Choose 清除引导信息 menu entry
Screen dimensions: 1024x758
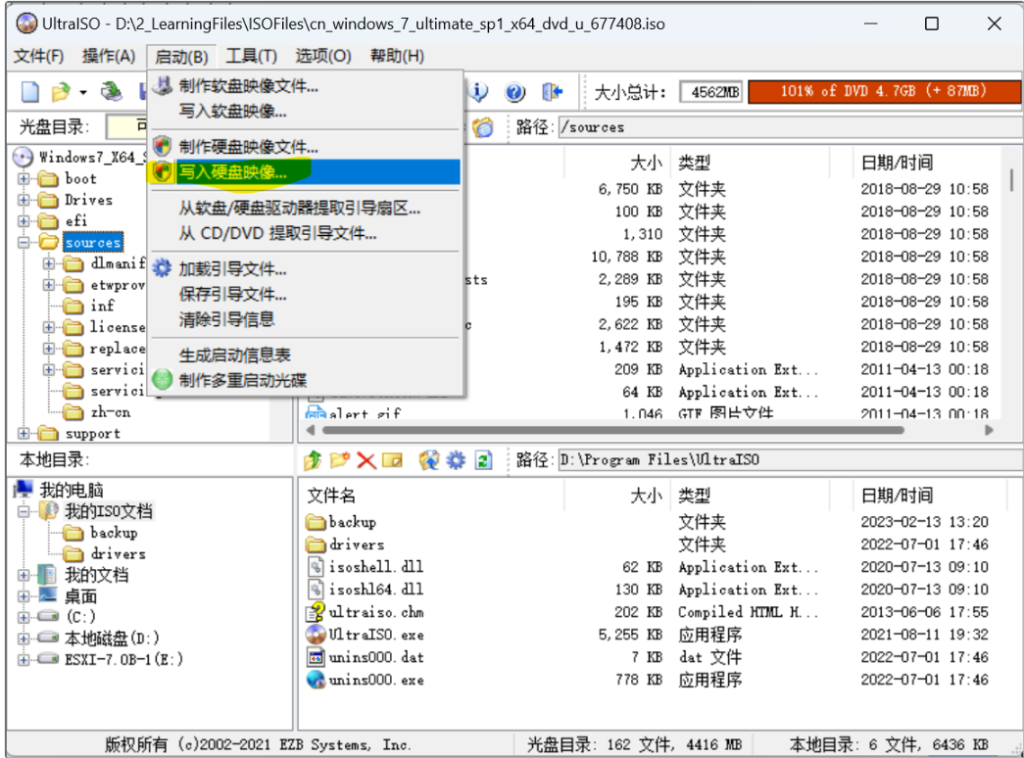[306, 319]
